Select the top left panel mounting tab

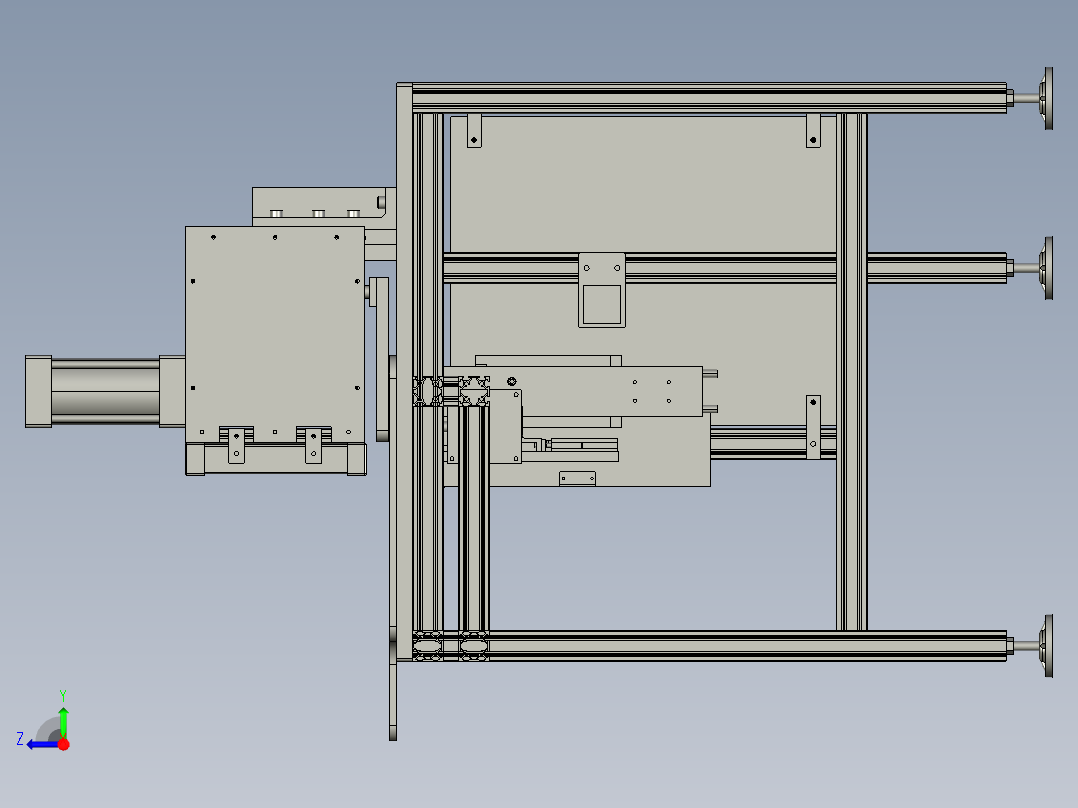pos(474,131)
